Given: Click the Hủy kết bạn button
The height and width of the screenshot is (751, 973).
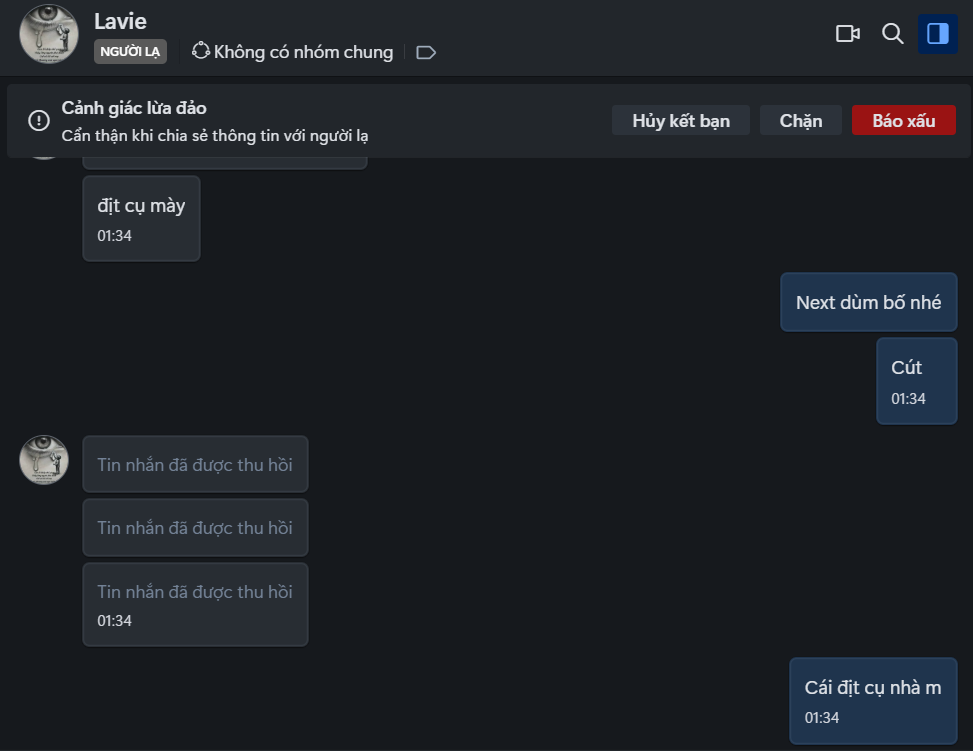Looking at the screenshot, I should pyautogui.click(x=680, y=121).
